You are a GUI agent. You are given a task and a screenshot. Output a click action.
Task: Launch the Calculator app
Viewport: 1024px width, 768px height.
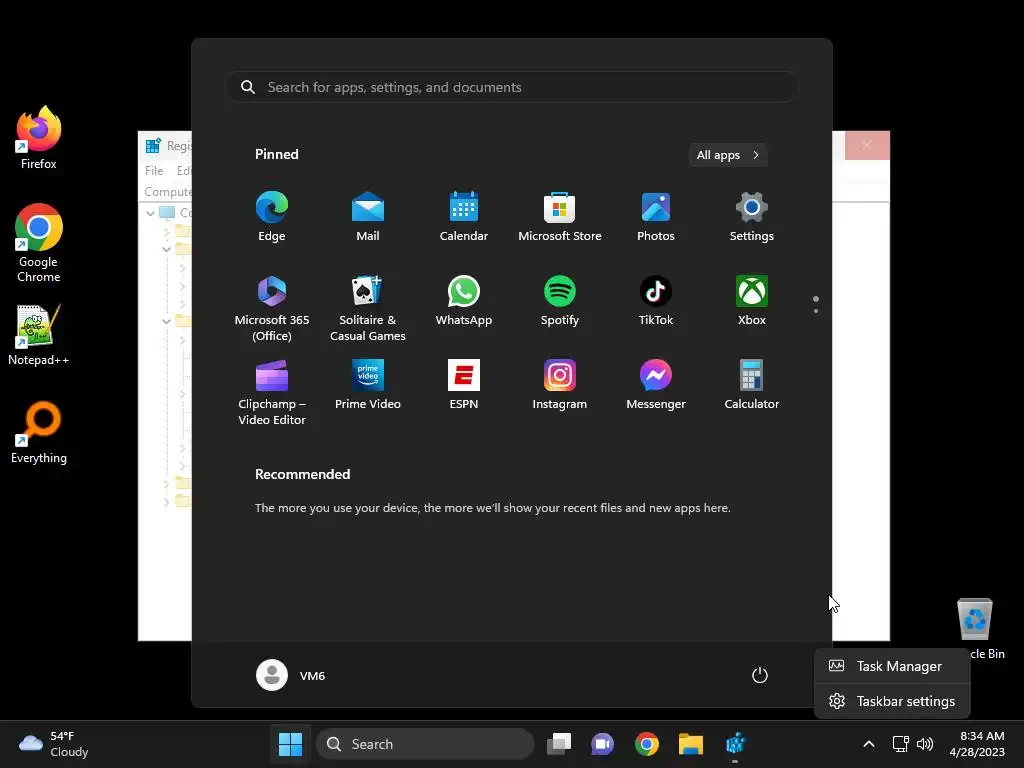752,384
